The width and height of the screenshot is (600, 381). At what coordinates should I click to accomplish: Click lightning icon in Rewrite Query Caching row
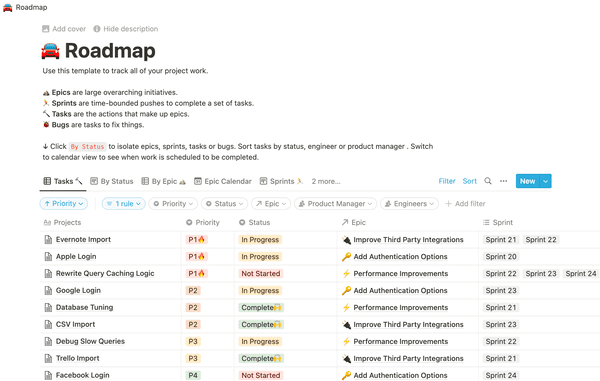click(x=346, y=274)
